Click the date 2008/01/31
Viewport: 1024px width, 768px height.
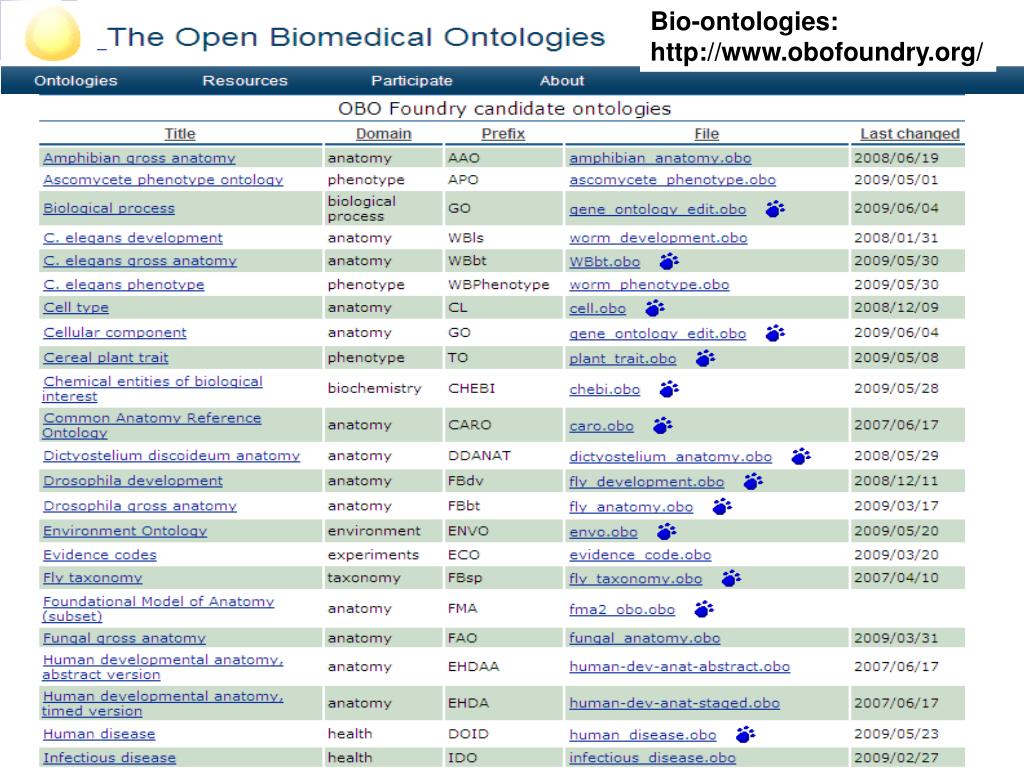(896, 238)
